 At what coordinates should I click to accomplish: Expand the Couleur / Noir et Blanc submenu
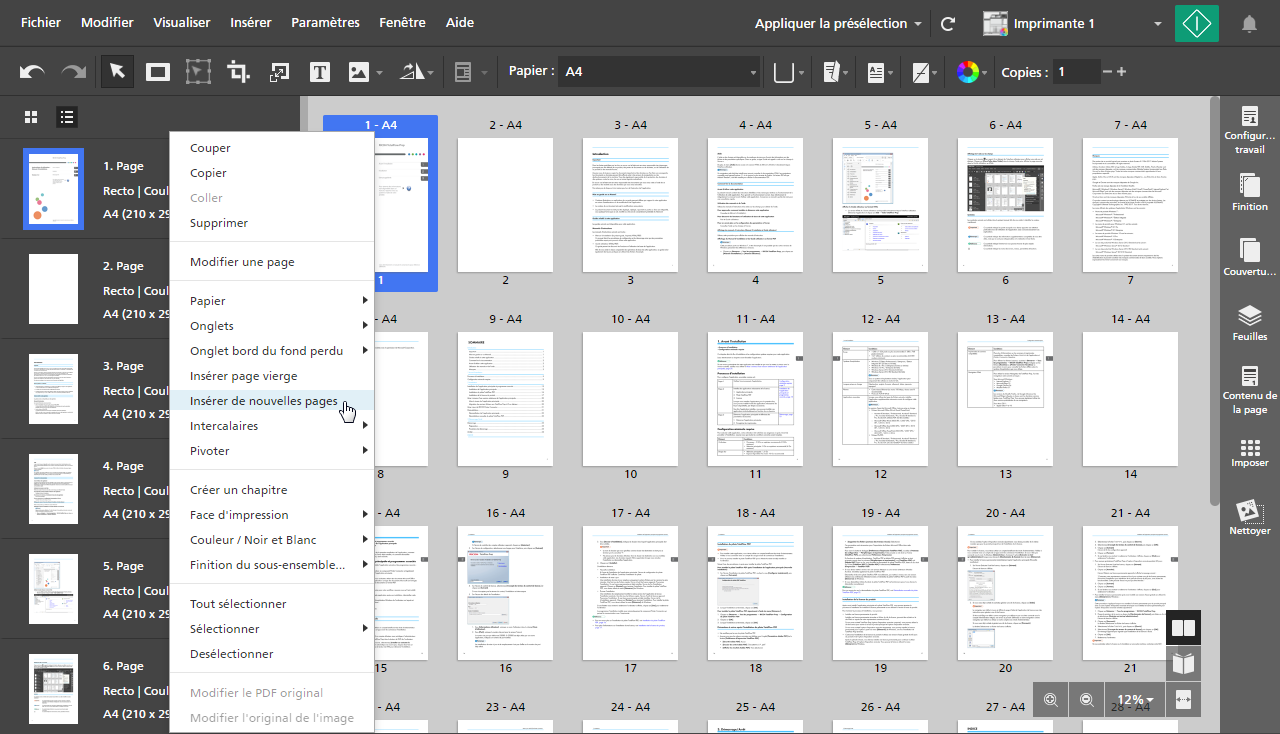tap(272, 540)
